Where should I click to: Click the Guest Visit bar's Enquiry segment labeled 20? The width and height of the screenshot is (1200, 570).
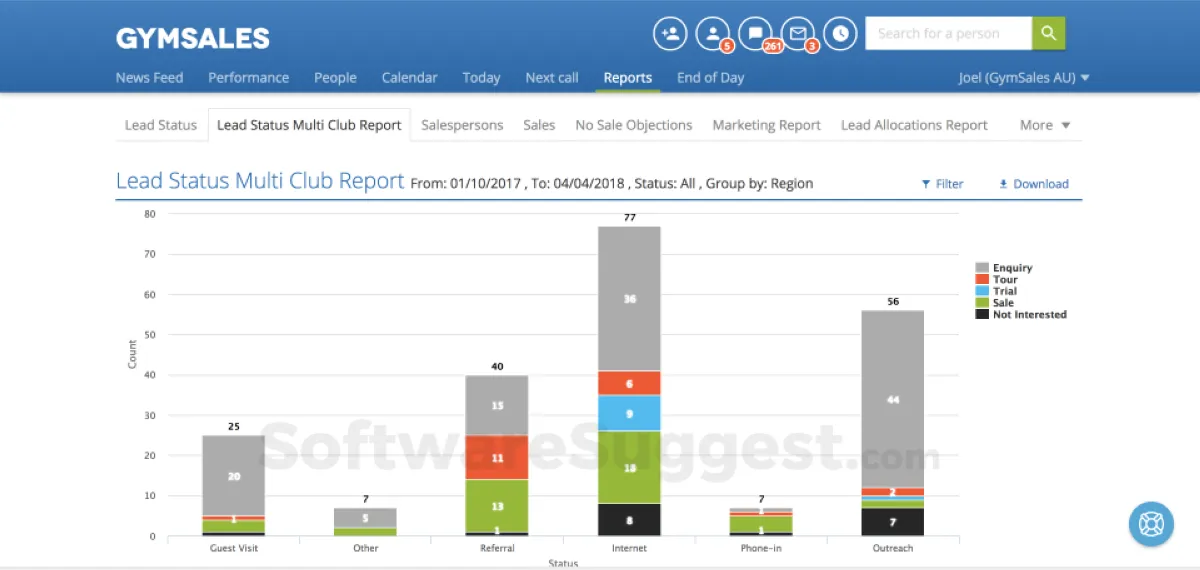click(x=234, y=476)
